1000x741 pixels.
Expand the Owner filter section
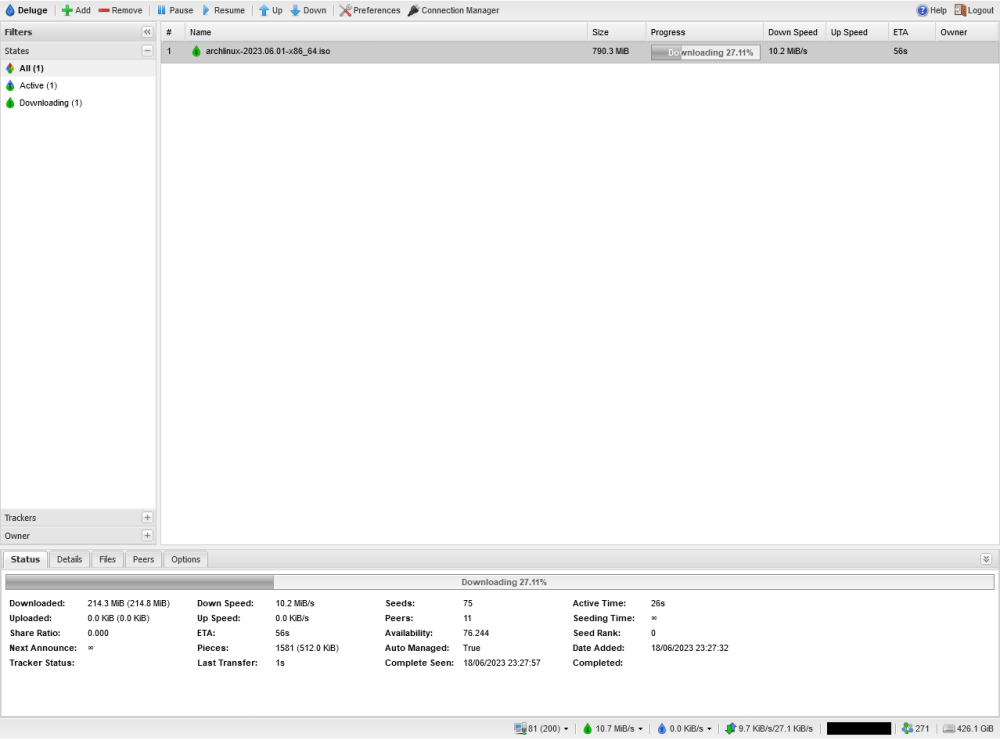click(x=147, y=536)
